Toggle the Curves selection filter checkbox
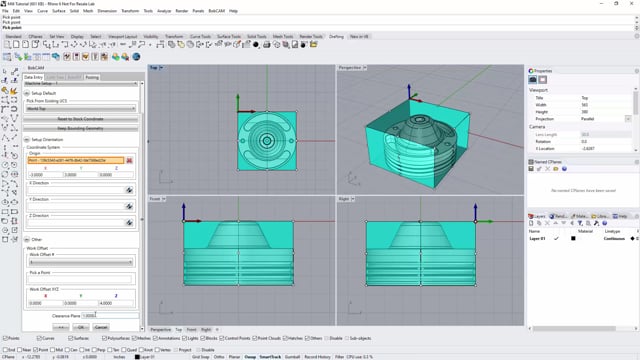640x360 pixels. (39, 338)
